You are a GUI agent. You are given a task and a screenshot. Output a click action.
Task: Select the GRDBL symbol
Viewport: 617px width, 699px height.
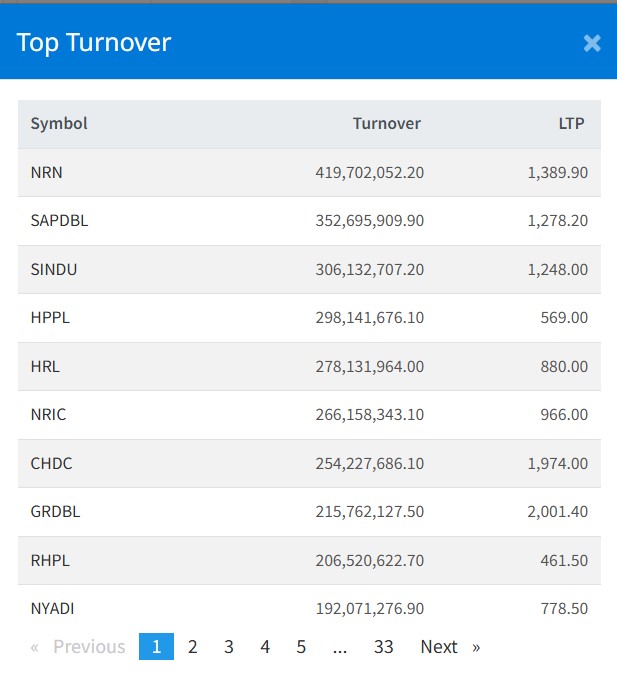tap(55, 512)
